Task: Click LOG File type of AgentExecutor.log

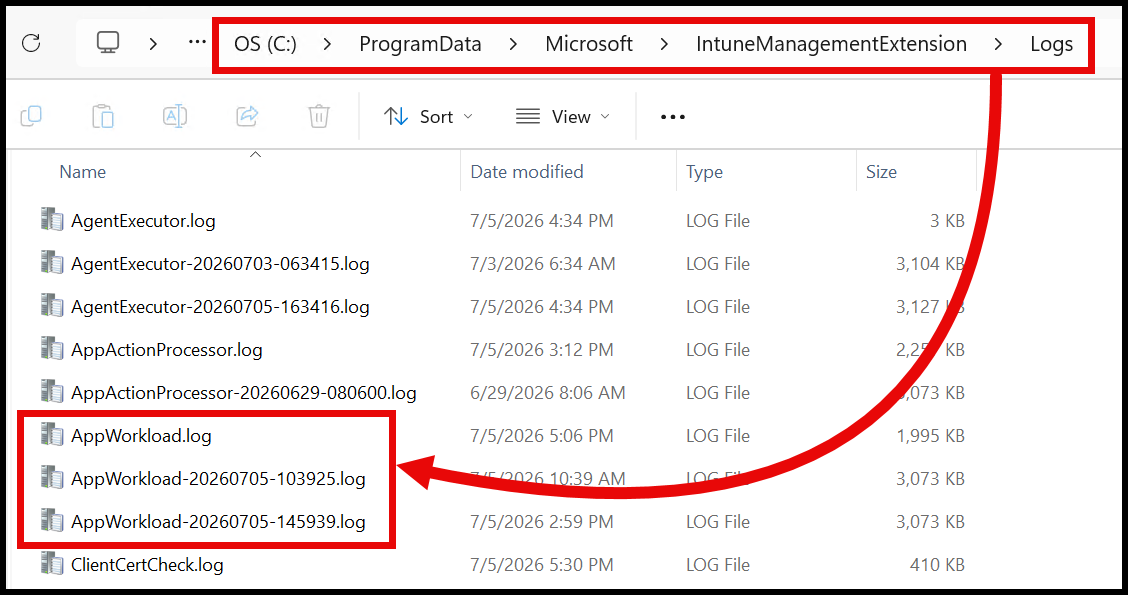Action: coord(718,221)
